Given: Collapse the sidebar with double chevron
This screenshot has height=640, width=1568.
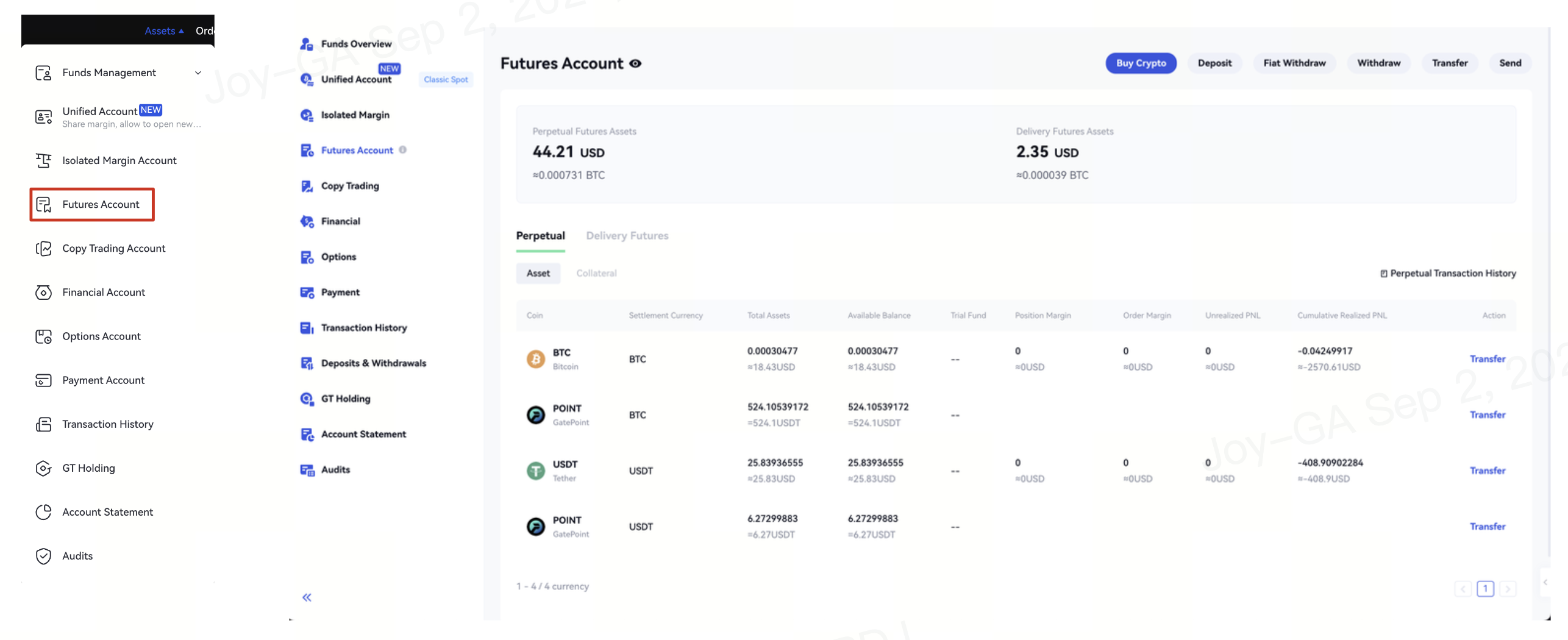Looking at the screenshot, I should [x=307, y=597].
